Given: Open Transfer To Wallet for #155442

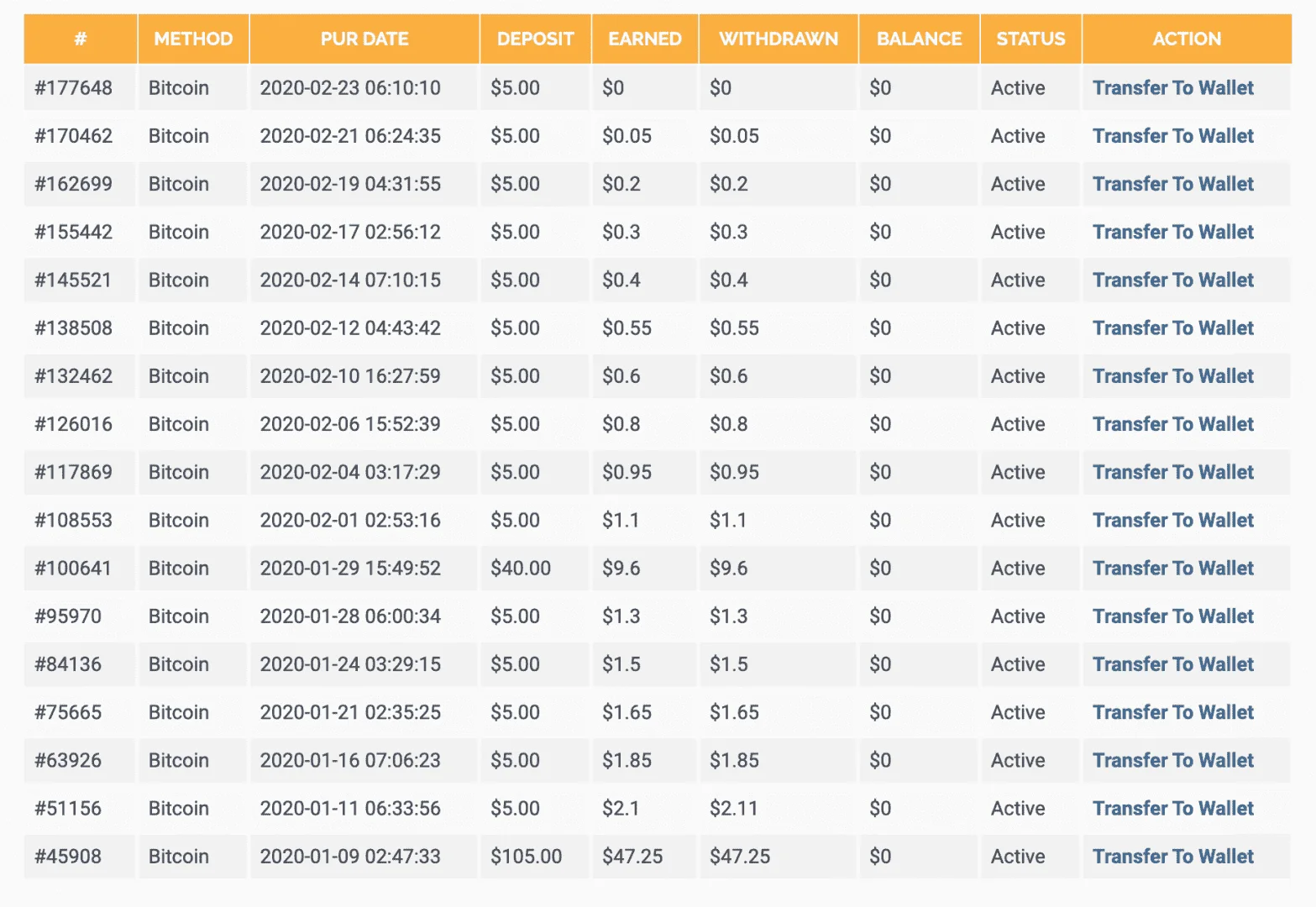Looking at the screenshot, I should pos(1172,232).
